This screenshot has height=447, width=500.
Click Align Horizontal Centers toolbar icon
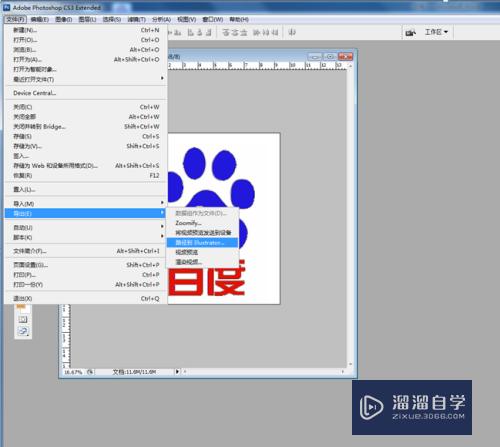tap(200, 32)
